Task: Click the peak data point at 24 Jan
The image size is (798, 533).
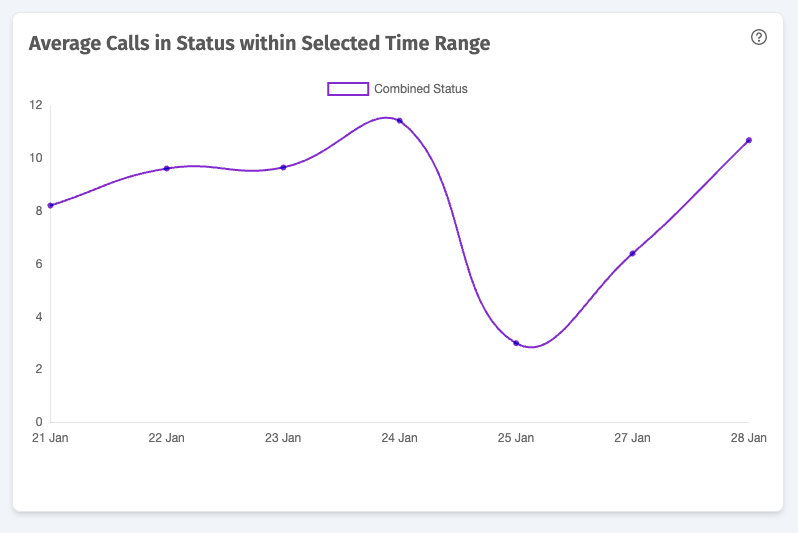Action: (x=400, y=121)
